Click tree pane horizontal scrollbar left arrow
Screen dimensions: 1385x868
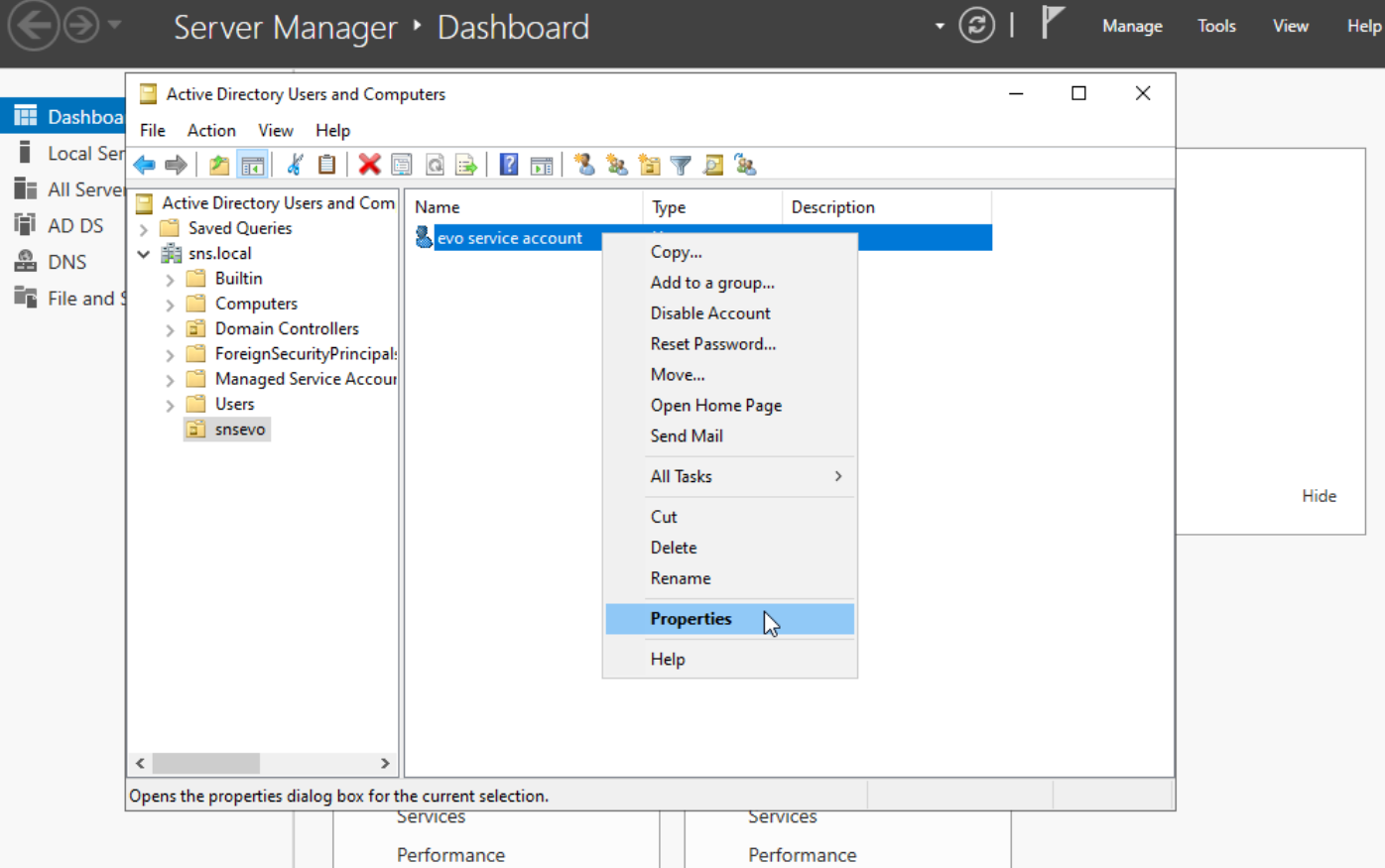point(140,763)
